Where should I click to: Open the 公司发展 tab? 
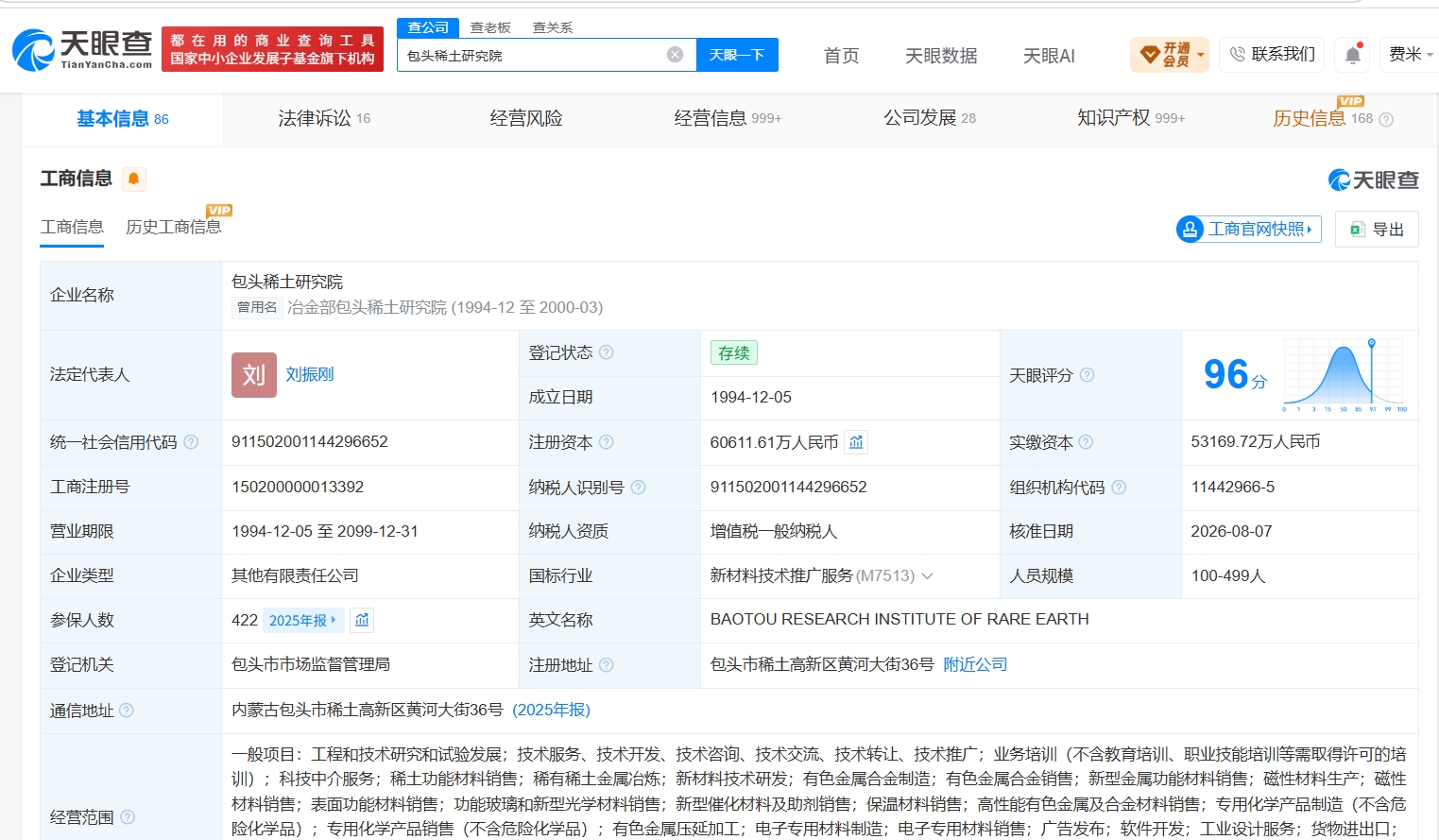(x=930, y=118)
